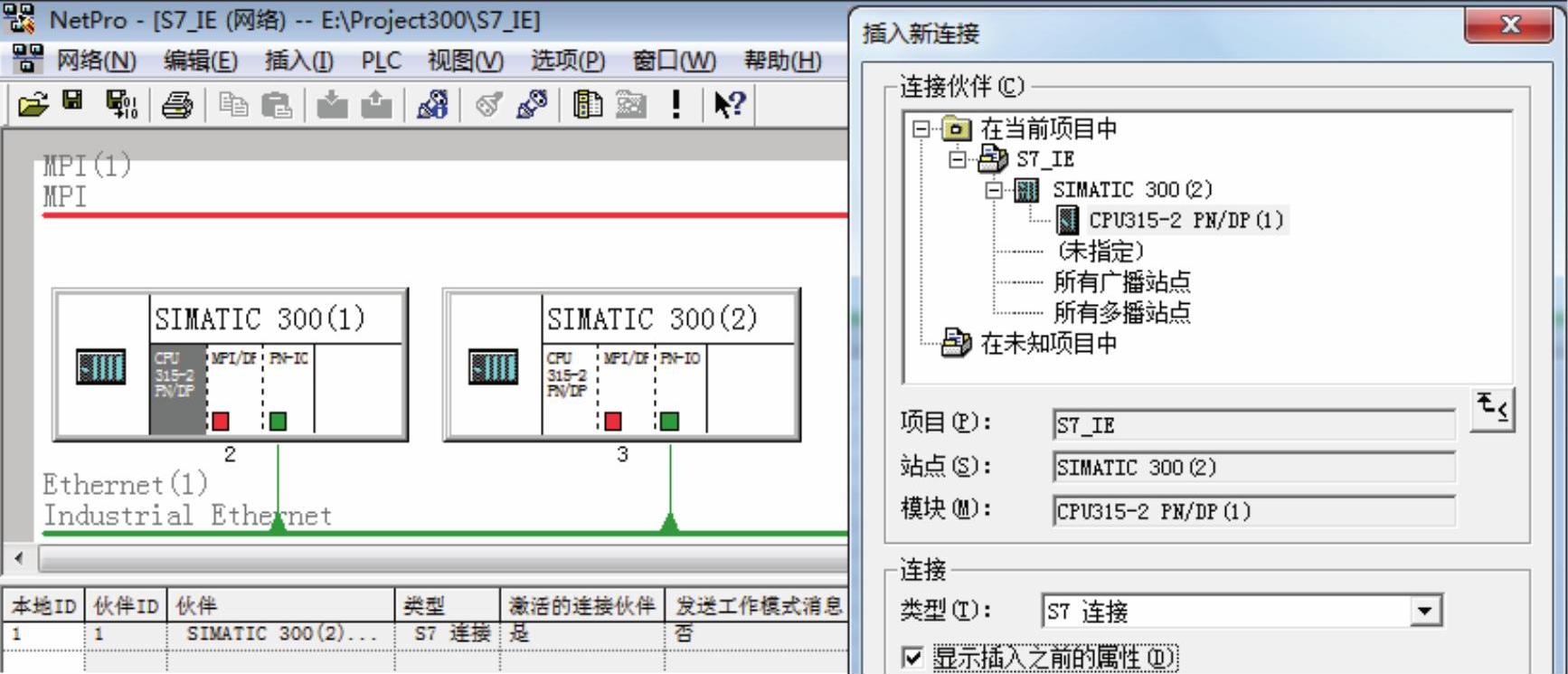Image resolution: width=1568 pixels, height=674 pixels.
Task: Open the 帮助(H) menu
Action: click(x=782, y=61)
